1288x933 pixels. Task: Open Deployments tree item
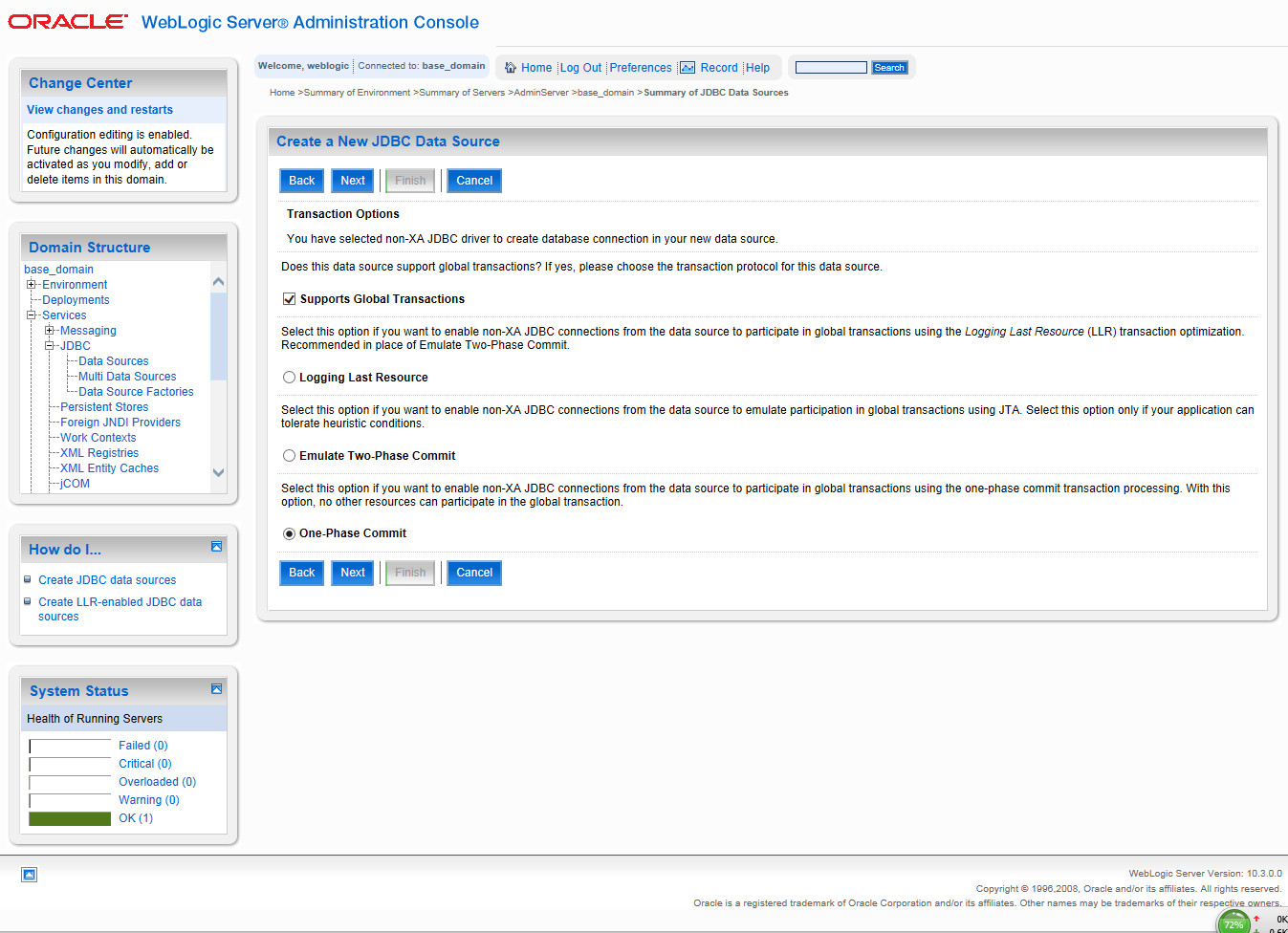76,300
